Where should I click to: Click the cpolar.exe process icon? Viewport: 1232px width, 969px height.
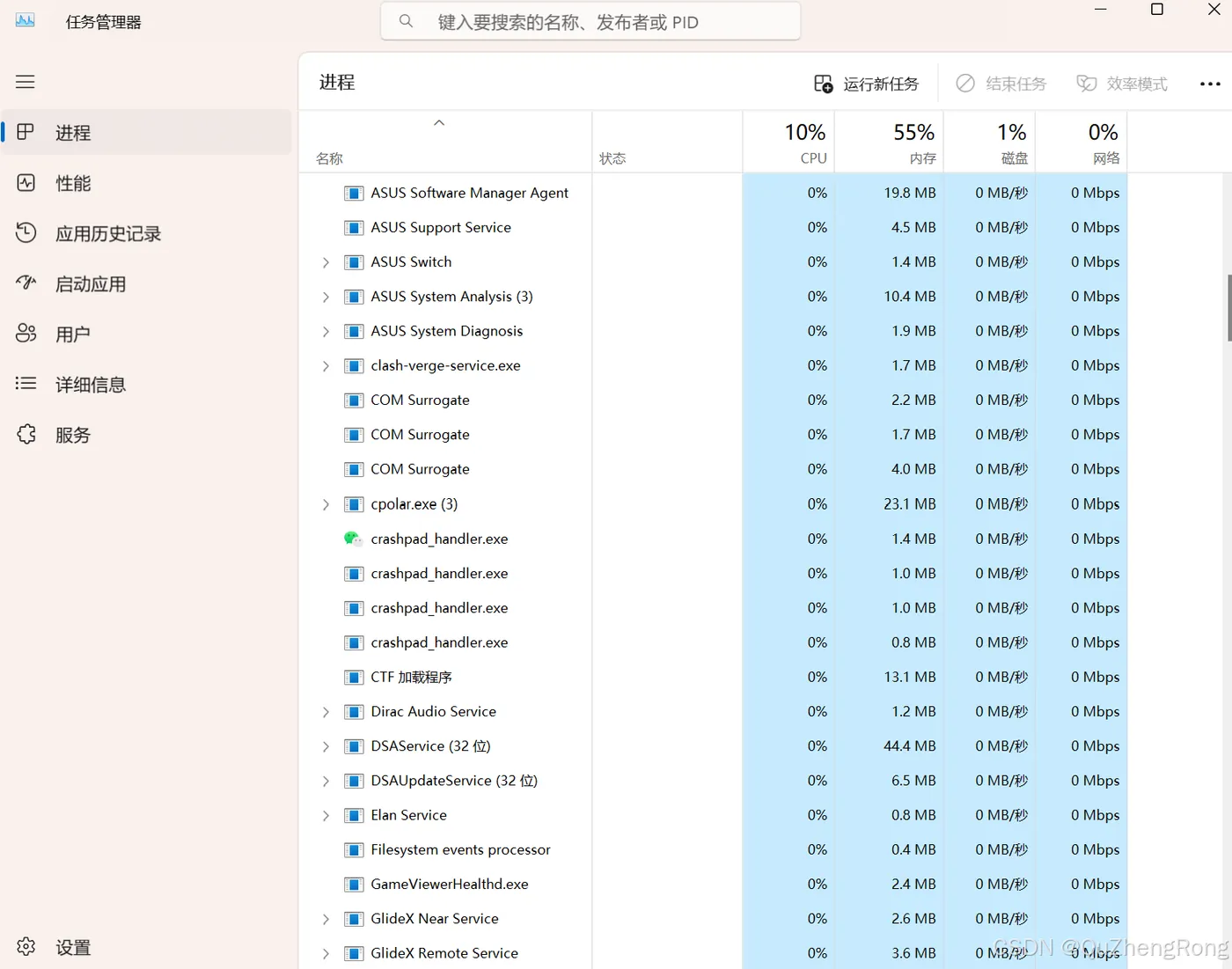[x=354, y=504]
